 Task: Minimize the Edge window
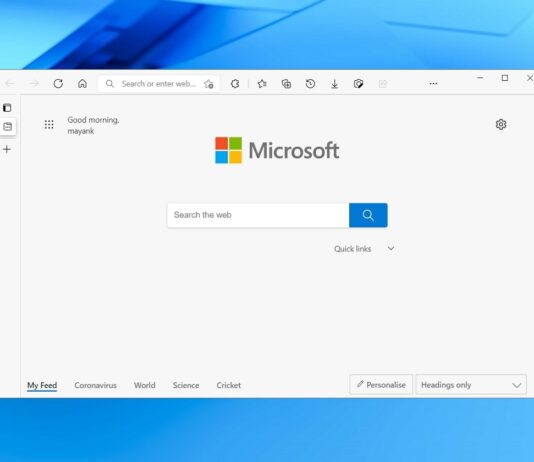point(480,78)
